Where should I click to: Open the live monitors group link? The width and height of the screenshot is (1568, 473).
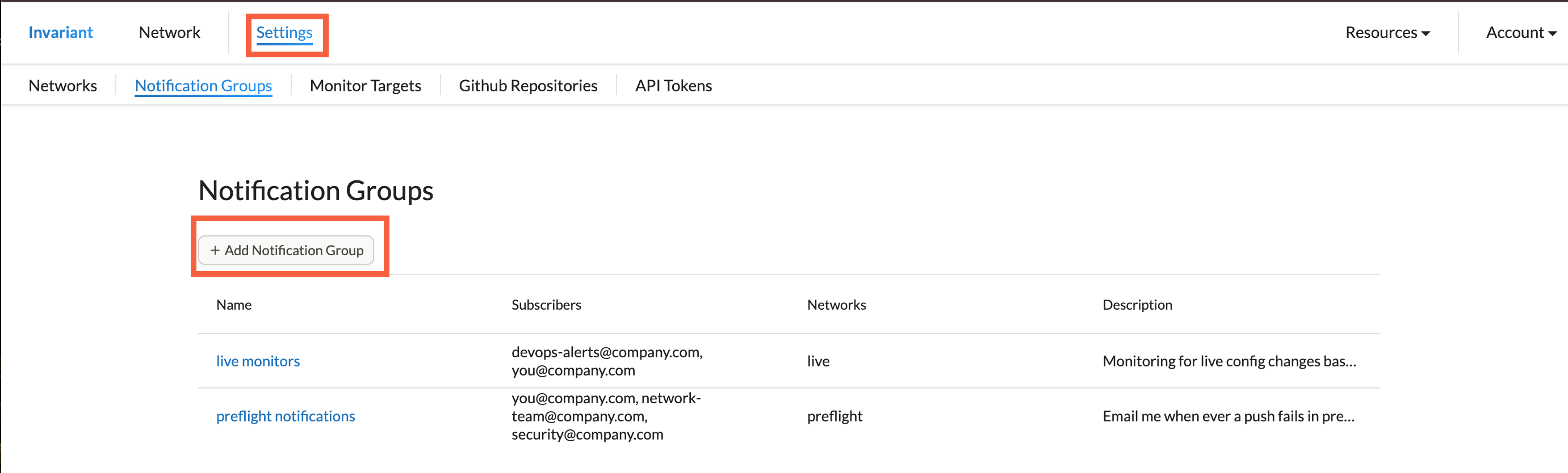[258, 361]
